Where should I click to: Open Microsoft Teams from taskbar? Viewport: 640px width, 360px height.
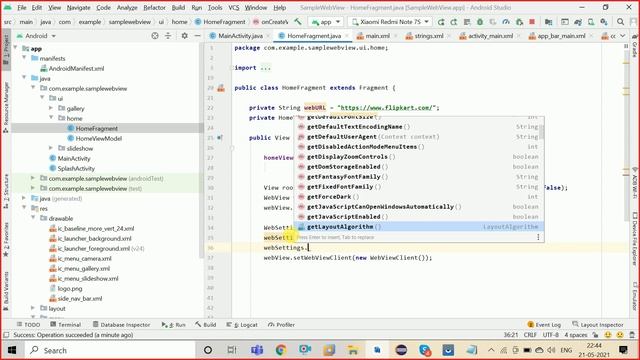tap(257, 350)
